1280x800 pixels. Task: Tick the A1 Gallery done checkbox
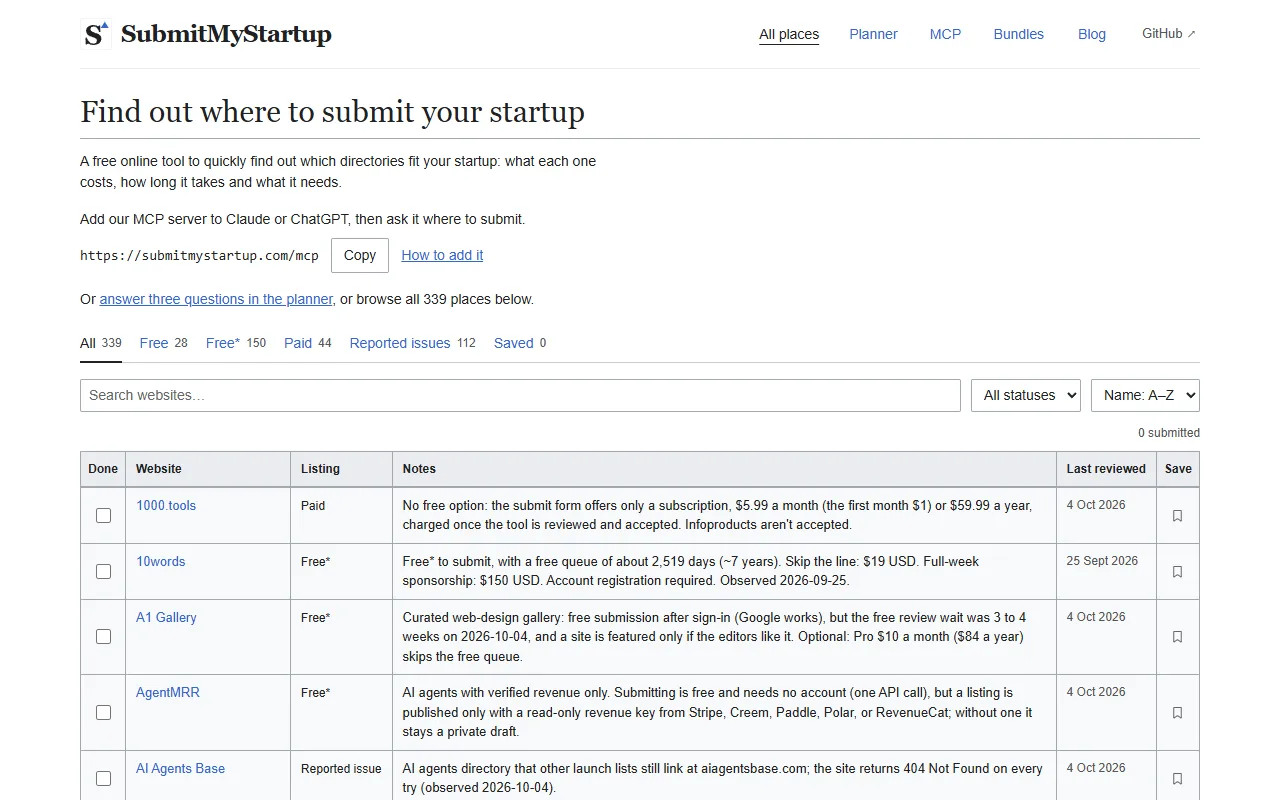(103, 636)
